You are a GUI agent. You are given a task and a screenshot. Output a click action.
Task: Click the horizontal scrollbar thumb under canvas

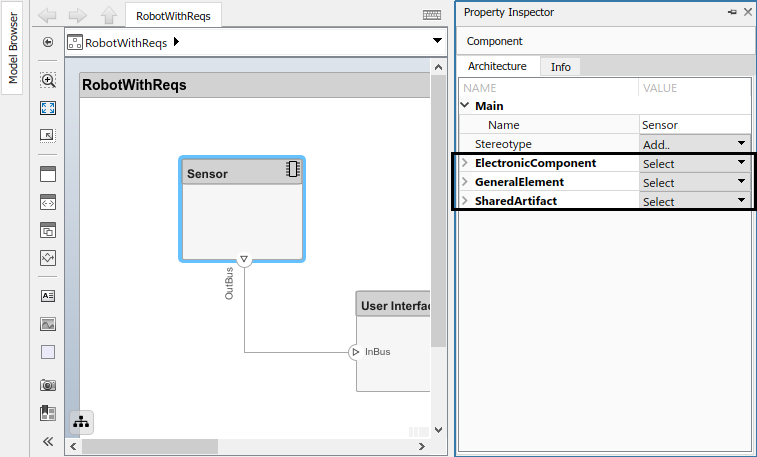[150, 446]
